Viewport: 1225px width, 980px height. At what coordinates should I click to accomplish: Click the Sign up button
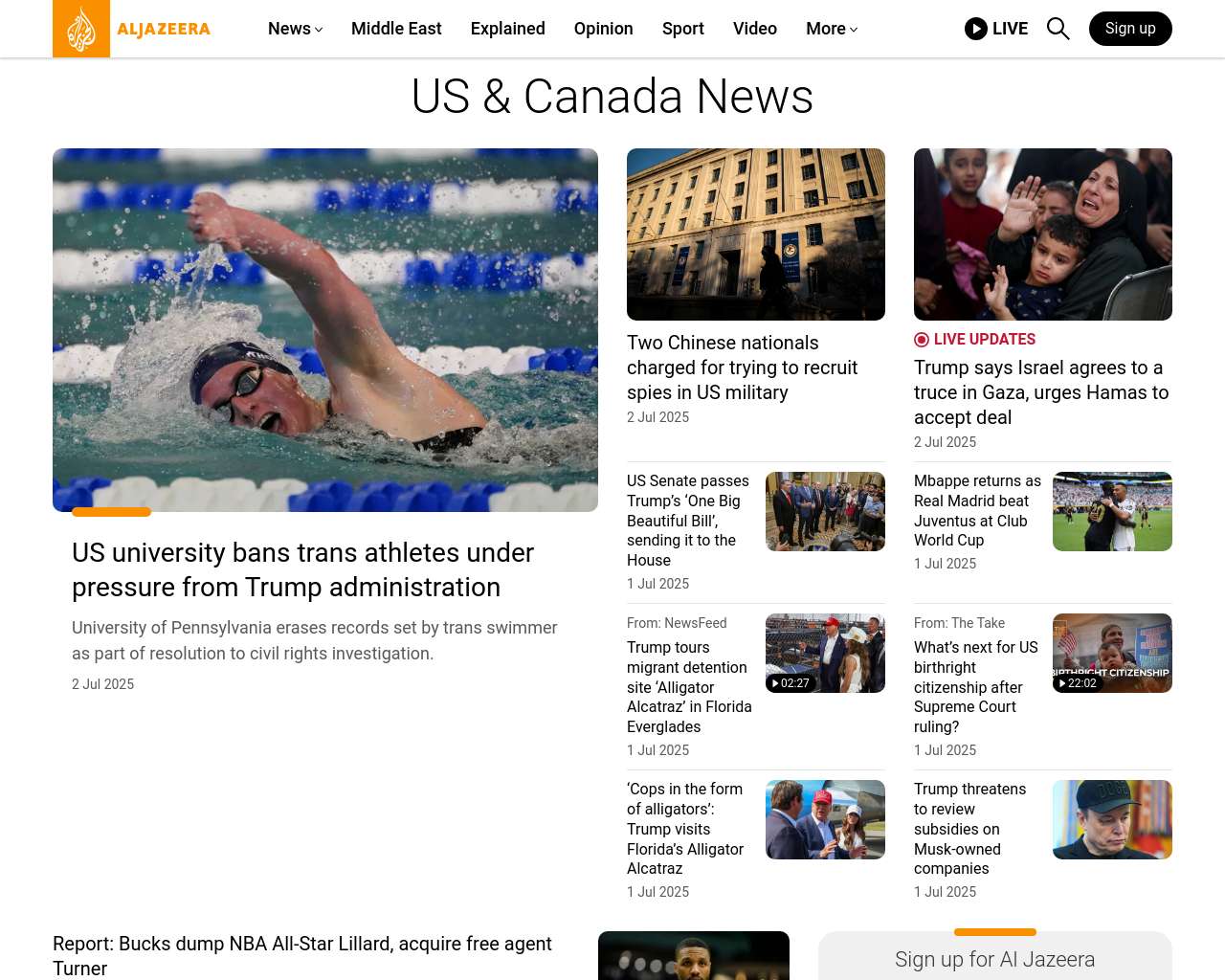point(1130,29)
